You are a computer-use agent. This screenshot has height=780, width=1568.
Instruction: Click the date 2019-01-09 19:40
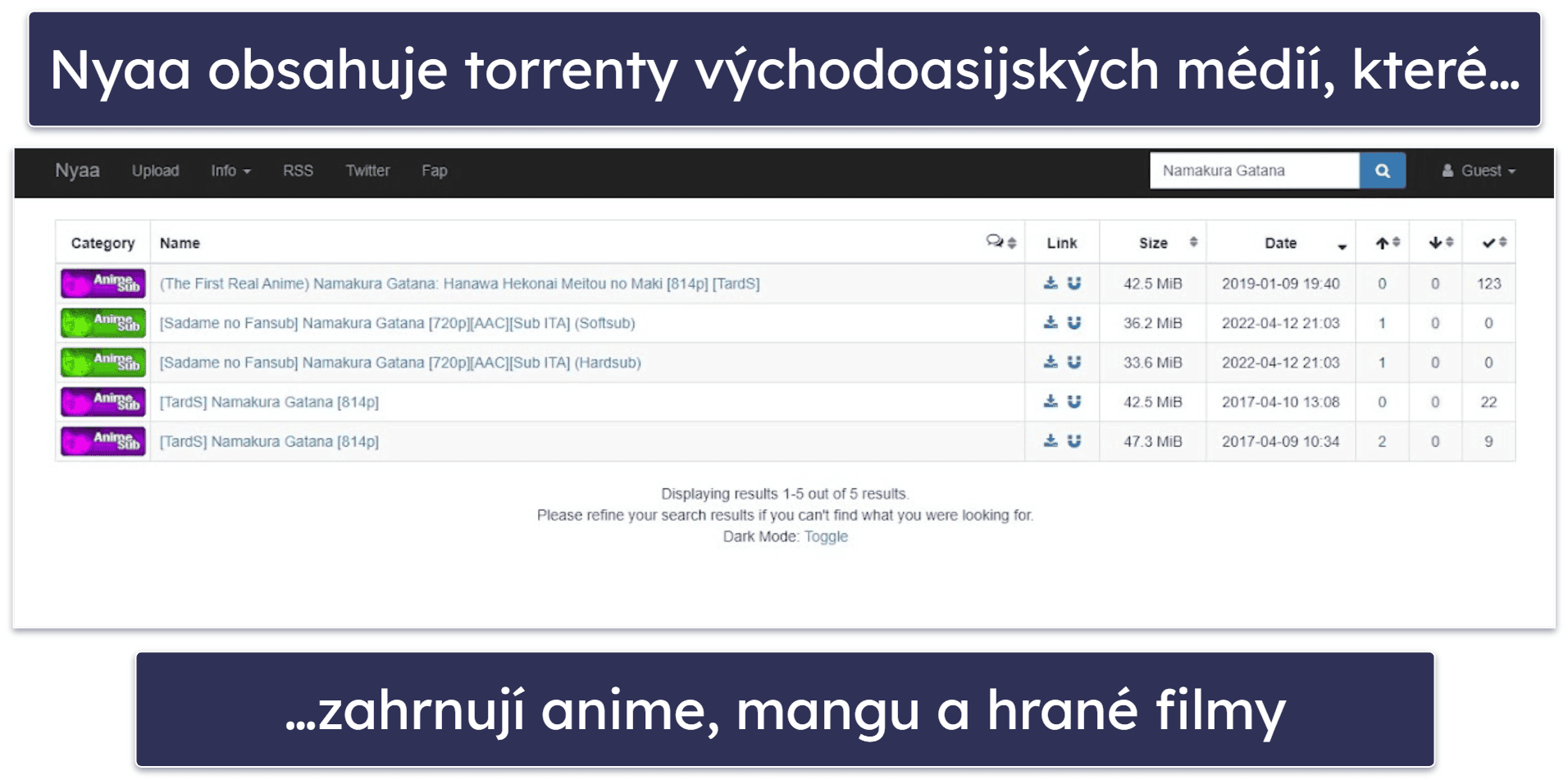[1281, 284]
